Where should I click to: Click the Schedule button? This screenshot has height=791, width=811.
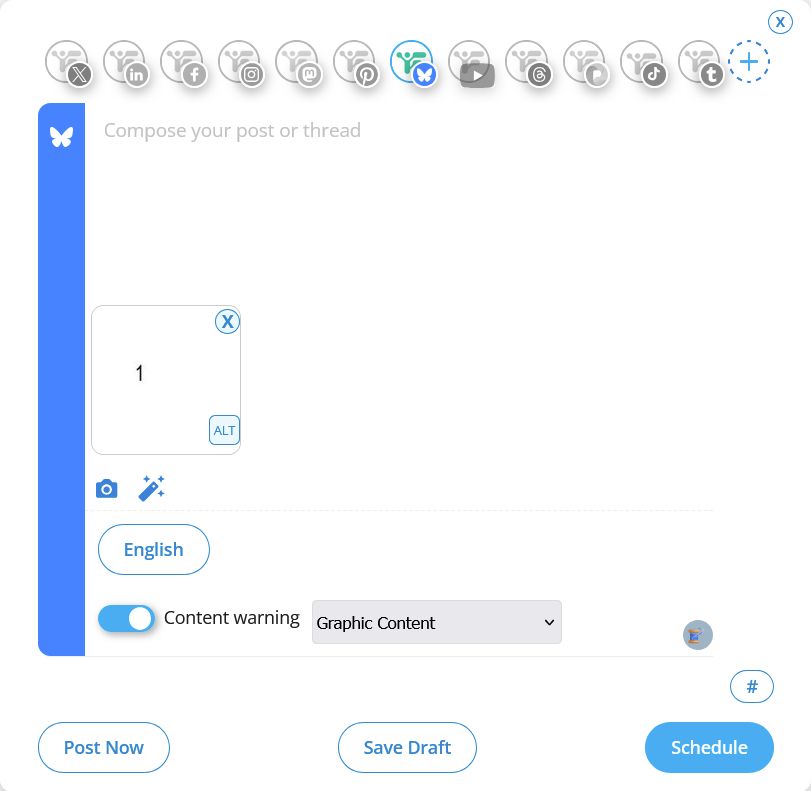point(709,747)
